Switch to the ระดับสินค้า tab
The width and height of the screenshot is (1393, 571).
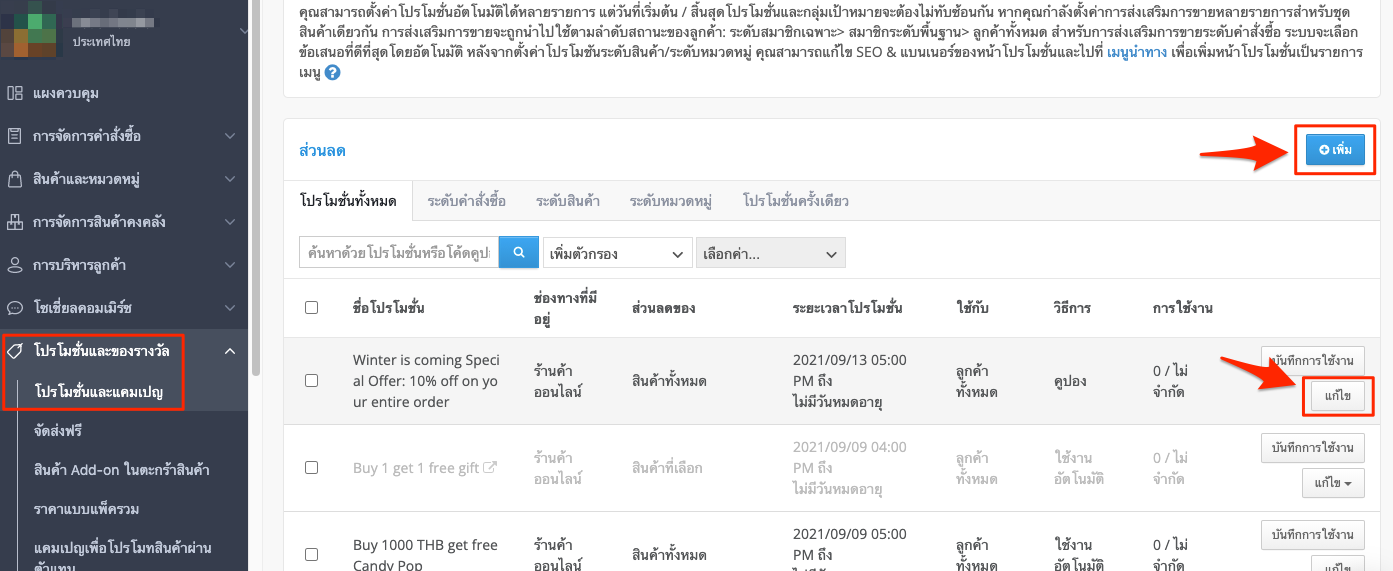click(567, 201)
